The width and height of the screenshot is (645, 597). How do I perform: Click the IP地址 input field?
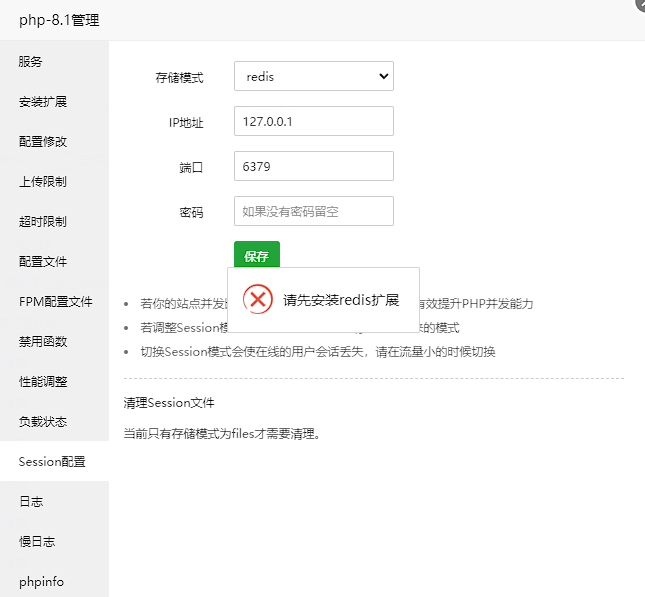click(x=313, y=121)
